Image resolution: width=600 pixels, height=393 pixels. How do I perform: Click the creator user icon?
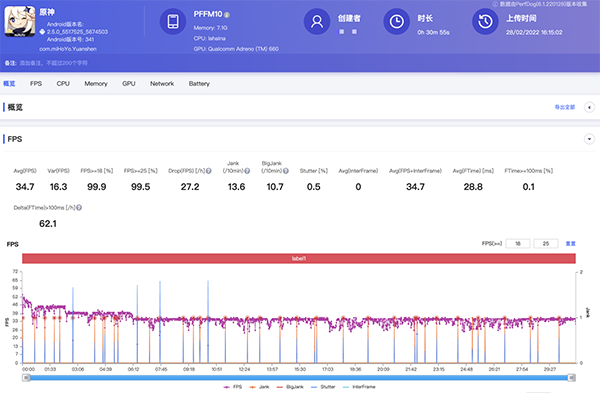[x=317, y=21]
